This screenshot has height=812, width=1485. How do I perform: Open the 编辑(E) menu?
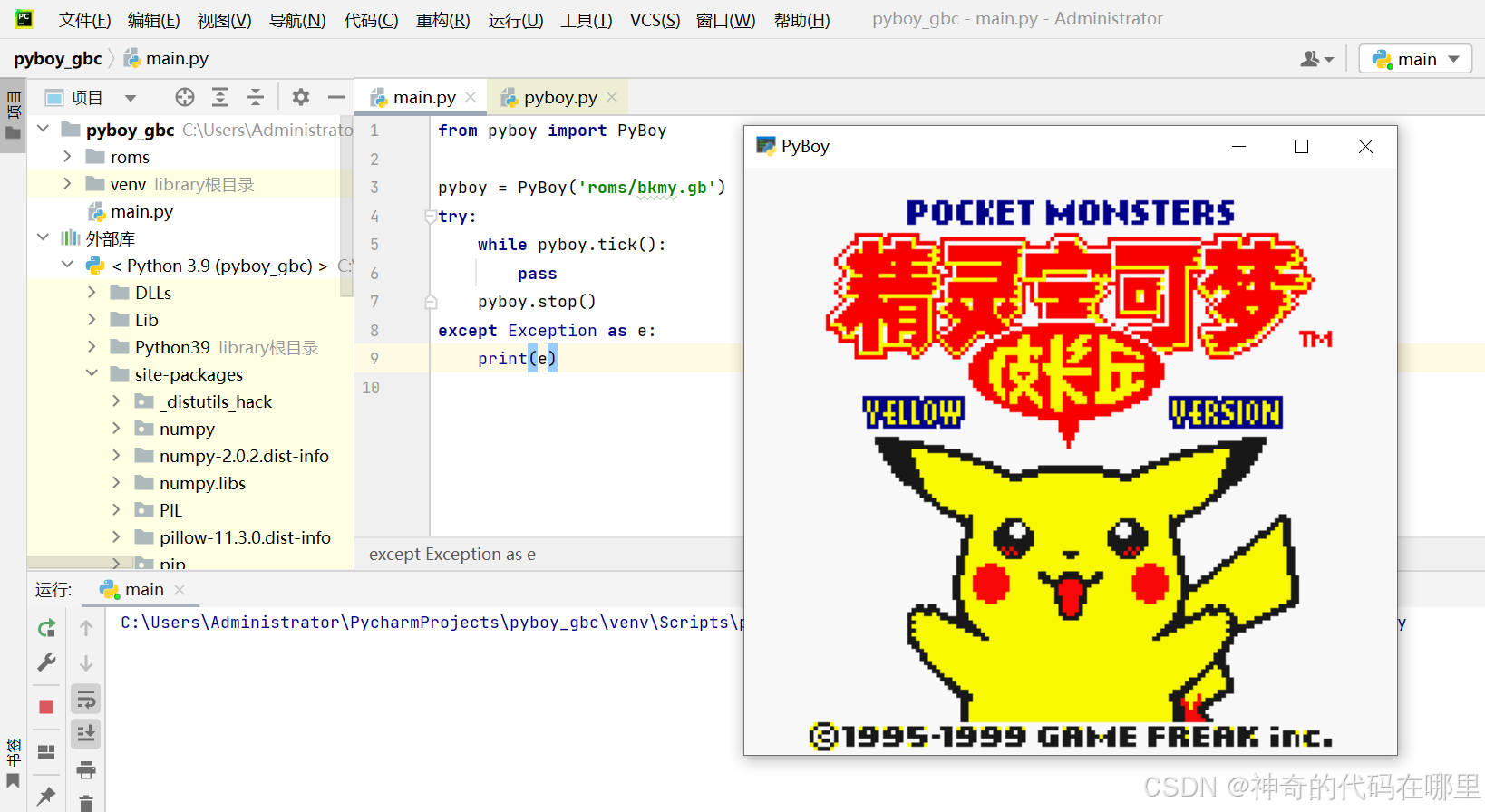(153, 20)
